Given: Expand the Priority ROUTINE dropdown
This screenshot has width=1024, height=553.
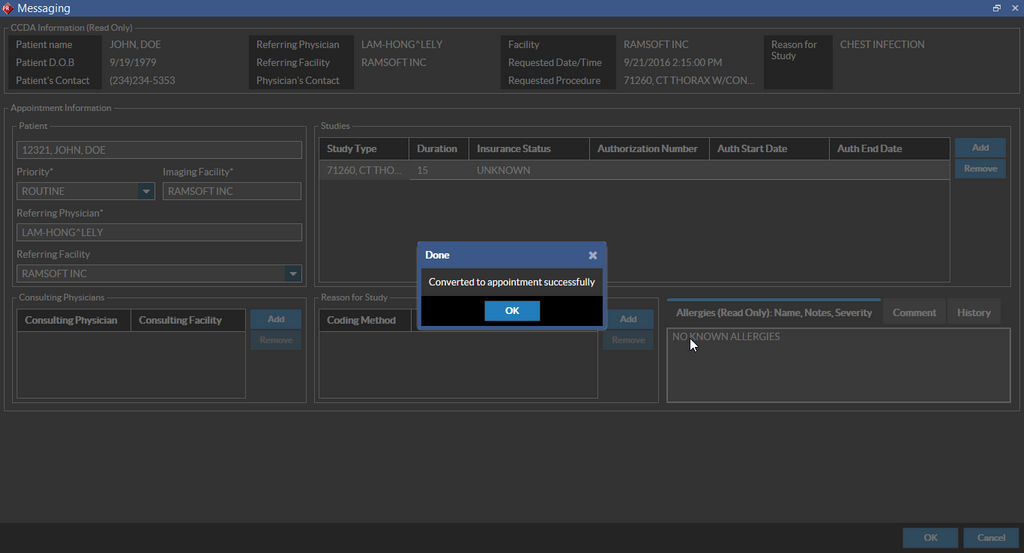Looking at the screenshot, I should [x=146, y=191].
